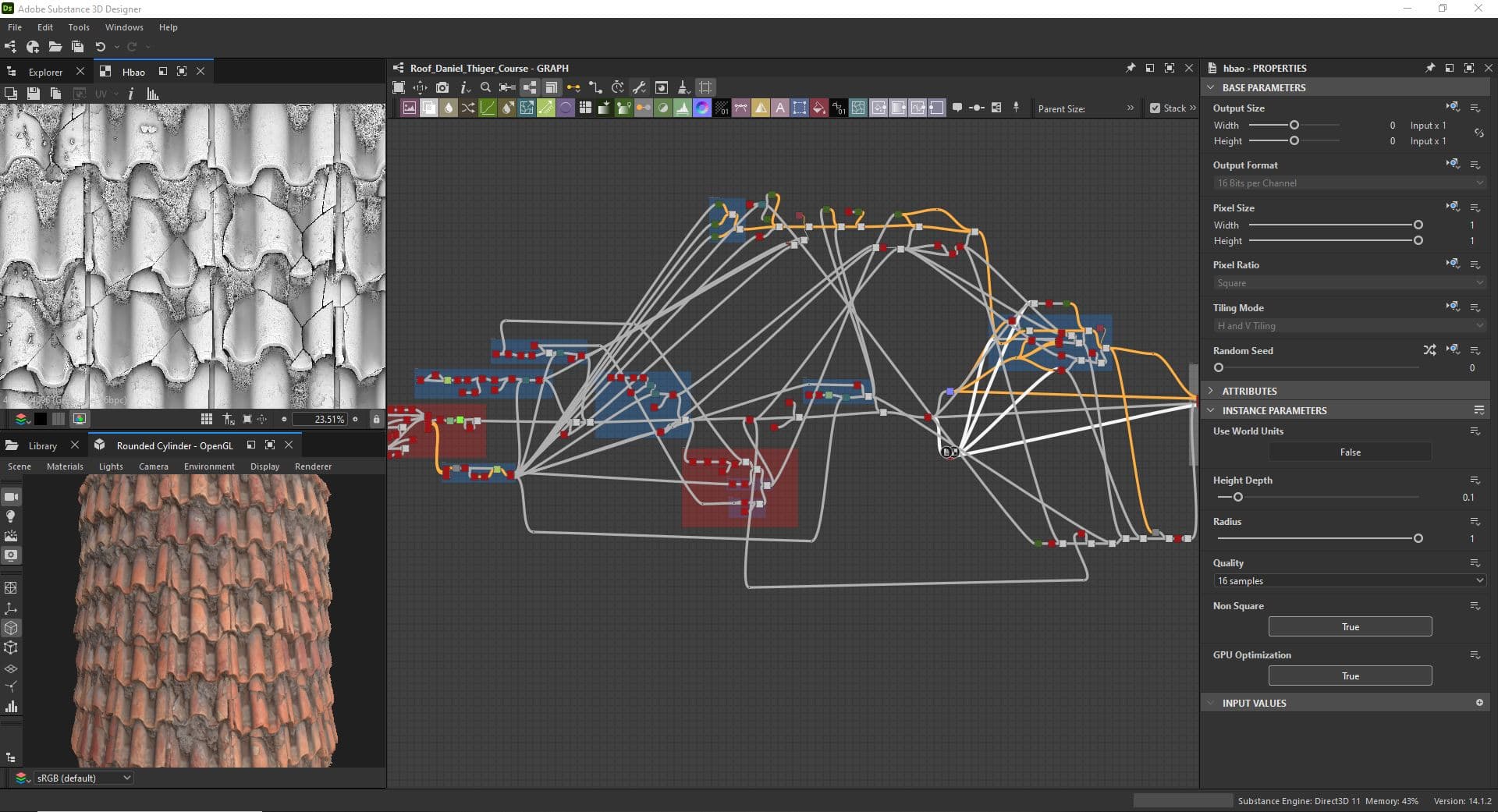Click the Height Depth slider handle
The width and height of the screenshot is (1498, 812).
pos(1237,497)
